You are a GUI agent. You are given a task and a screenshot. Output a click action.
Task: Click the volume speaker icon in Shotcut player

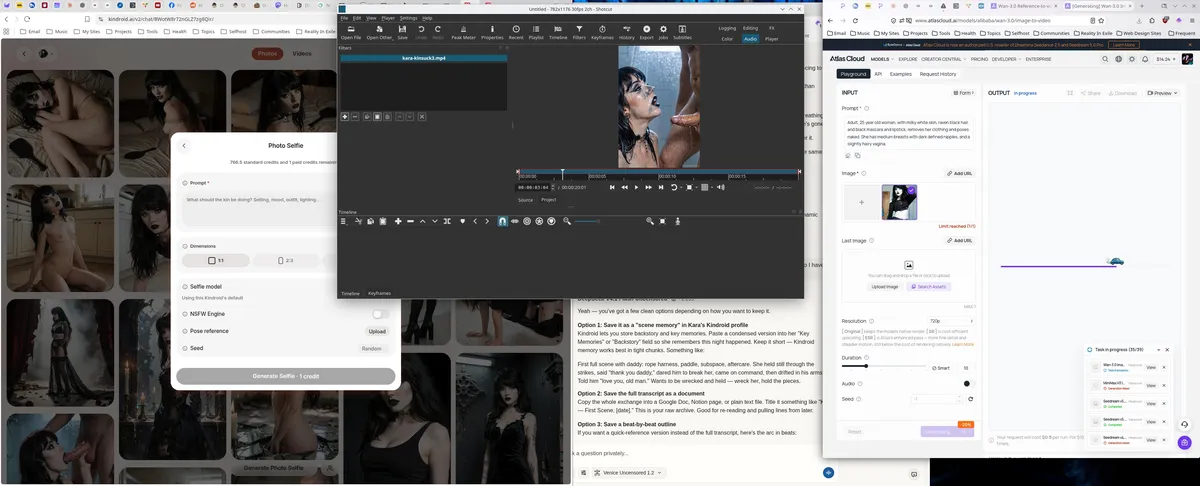[x=721, y=187]
